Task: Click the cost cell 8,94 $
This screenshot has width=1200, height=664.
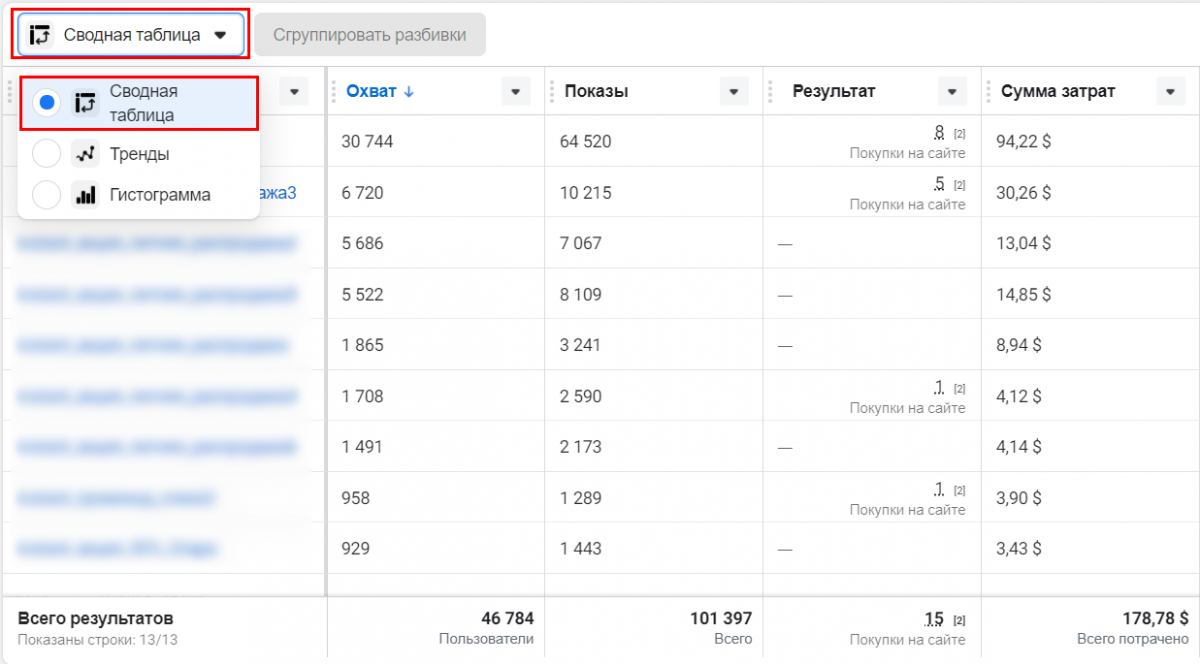Action: [1019, 345]
